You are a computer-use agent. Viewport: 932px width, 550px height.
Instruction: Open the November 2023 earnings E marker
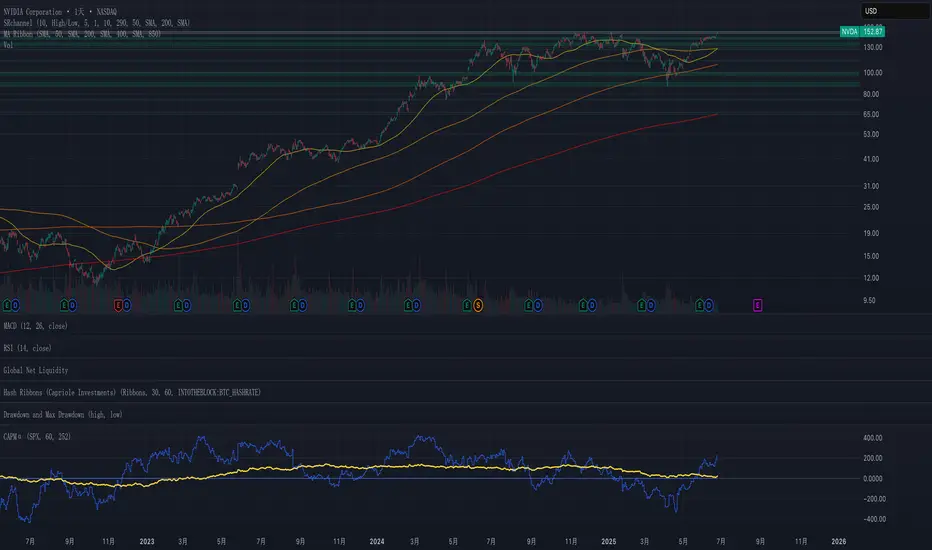(x=352, y=306)
